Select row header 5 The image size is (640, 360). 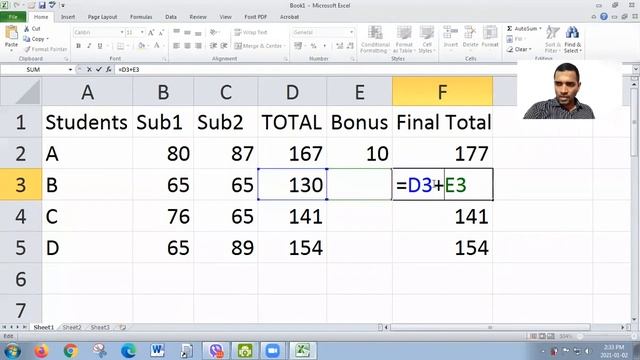point(20,248)
